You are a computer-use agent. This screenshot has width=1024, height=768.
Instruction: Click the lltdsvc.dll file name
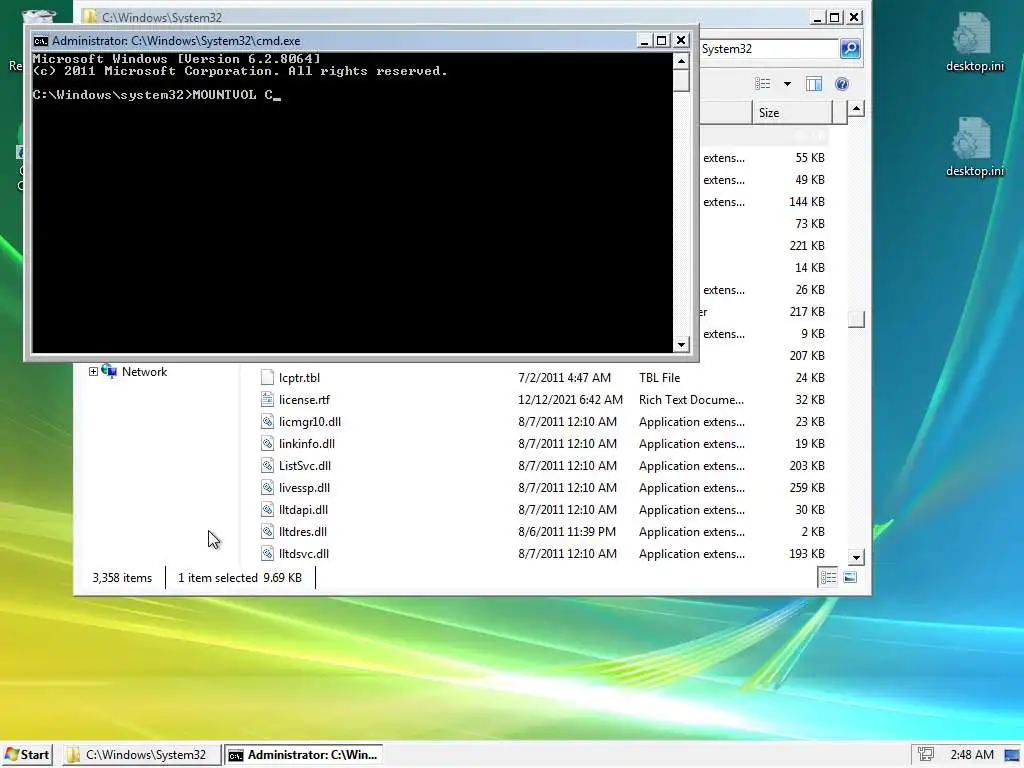click(304, 554)
